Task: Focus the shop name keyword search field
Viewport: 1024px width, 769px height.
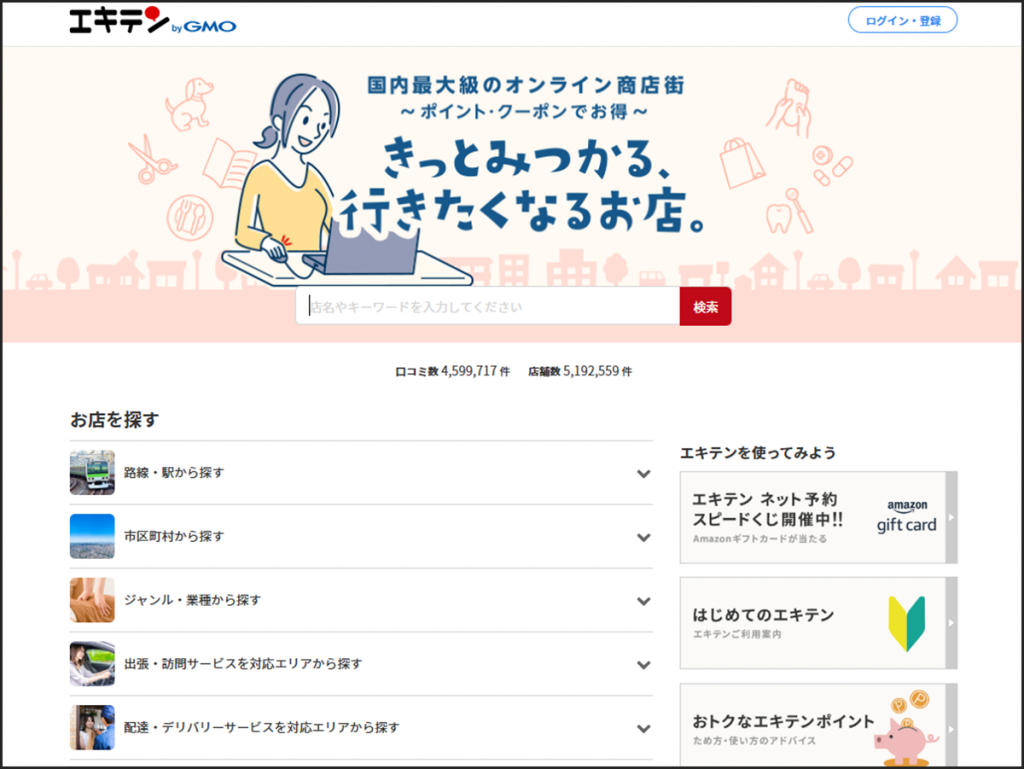Action: pos(488,307)
